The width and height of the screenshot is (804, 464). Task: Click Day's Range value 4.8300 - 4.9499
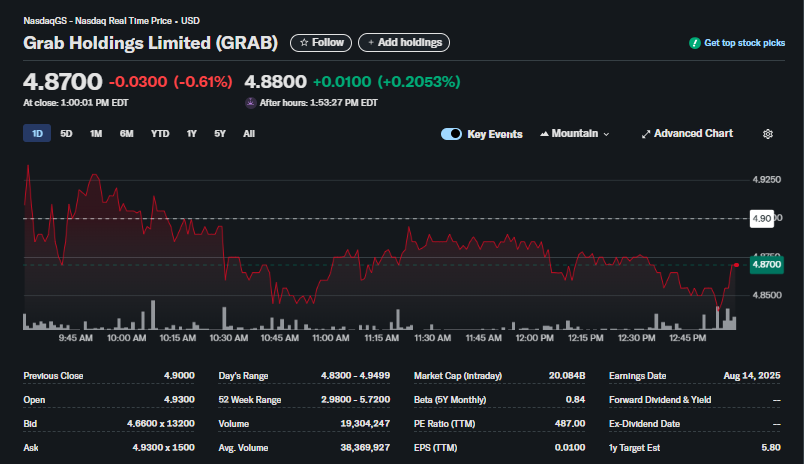[355, 376]
